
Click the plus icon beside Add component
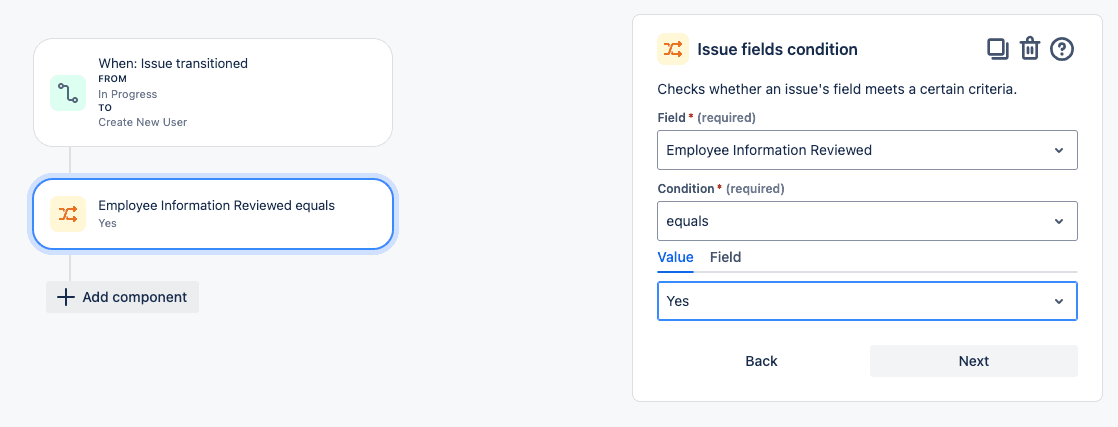pyautogui.click(x=66, y=297)
